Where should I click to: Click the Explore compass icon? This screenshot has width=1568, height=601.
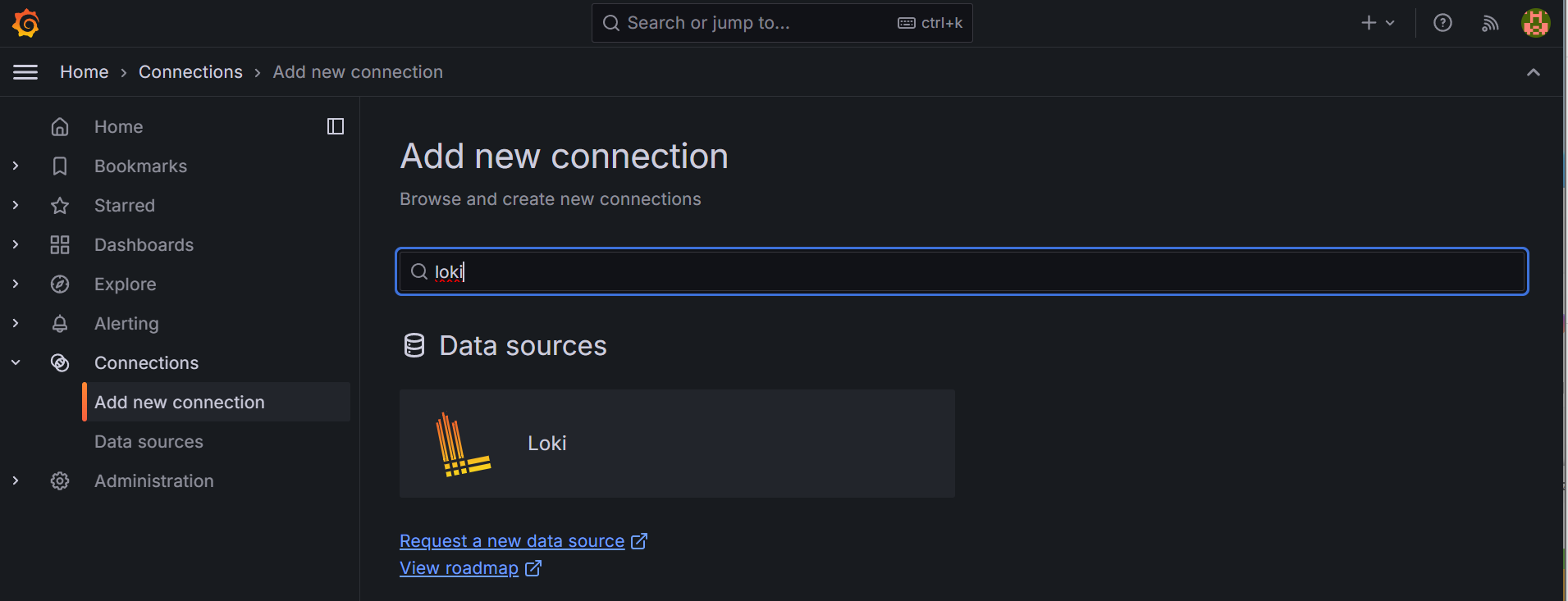pyautogui.click(x=60, y=284)
